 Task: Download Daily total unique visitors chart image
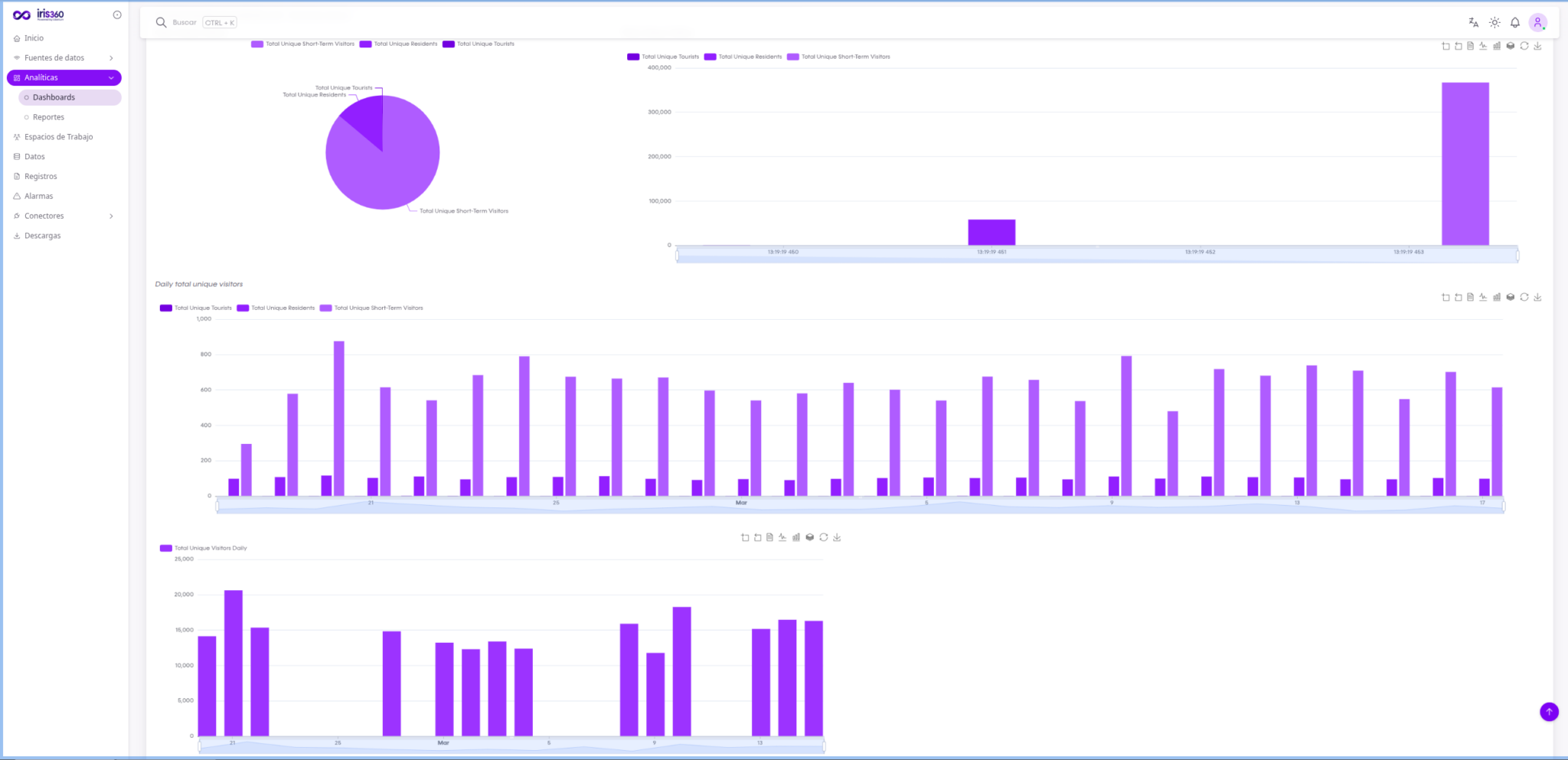[x=1537, y=297]
